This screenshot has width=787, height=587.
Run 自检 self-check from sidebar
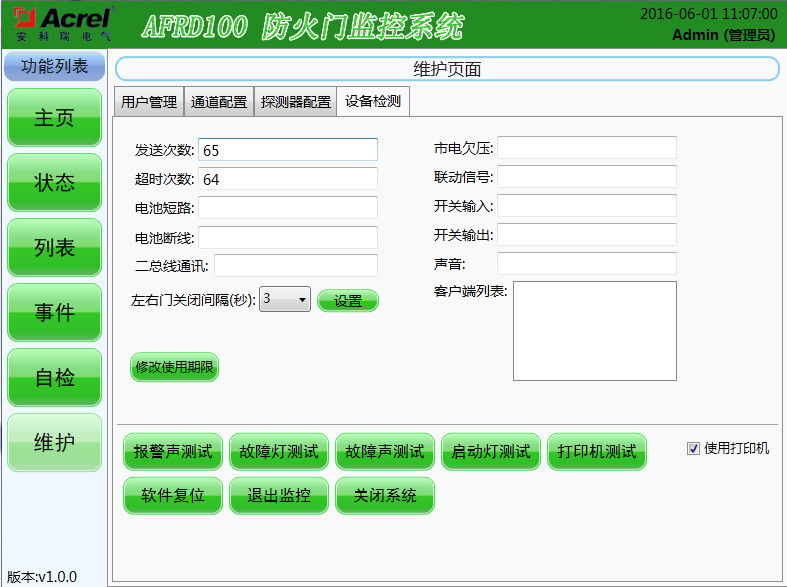54,378
